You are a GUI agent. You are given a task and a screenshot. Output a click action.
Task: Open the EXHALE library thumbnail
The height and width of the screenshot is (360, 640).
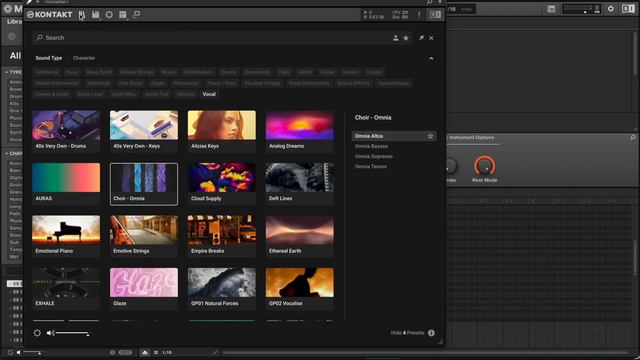coord(66,289)
